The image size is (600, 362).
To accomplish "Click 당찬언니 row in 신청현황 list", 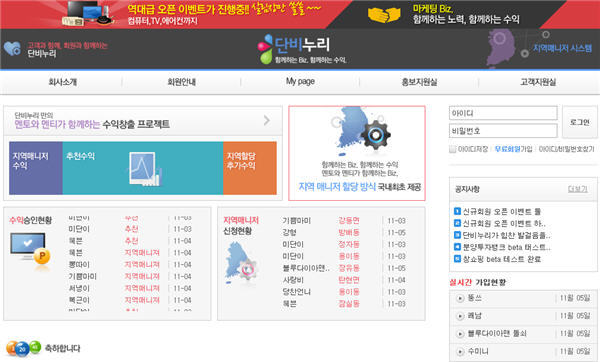I will coord(344,292).
